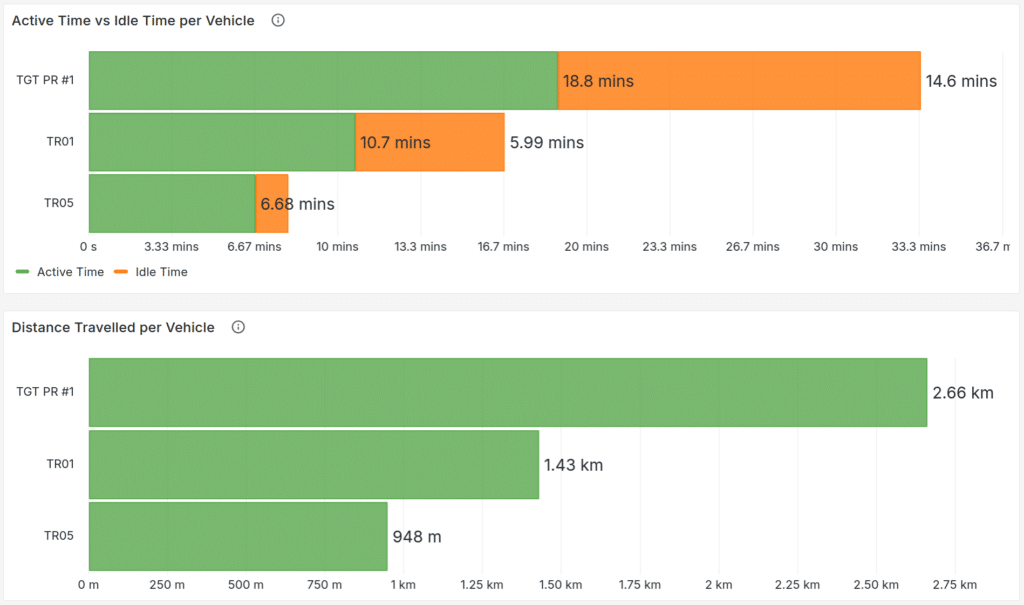Click the 18.8 mins value label
The width and height of the screenshot is (1024, 605).
(598, 81)
